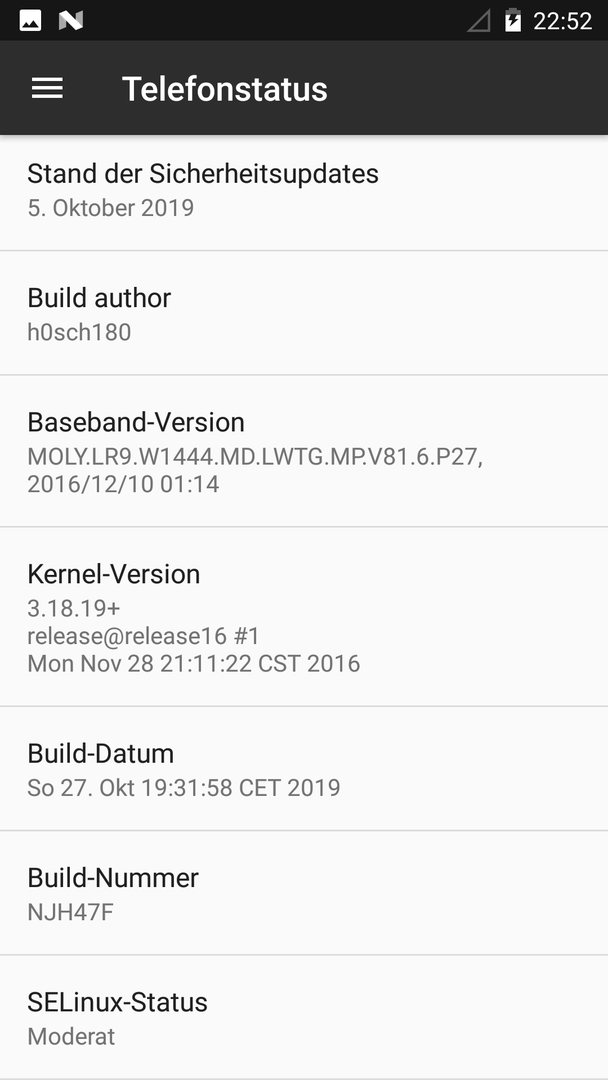Tap the release@release16 kernel text

click(144, 636)
